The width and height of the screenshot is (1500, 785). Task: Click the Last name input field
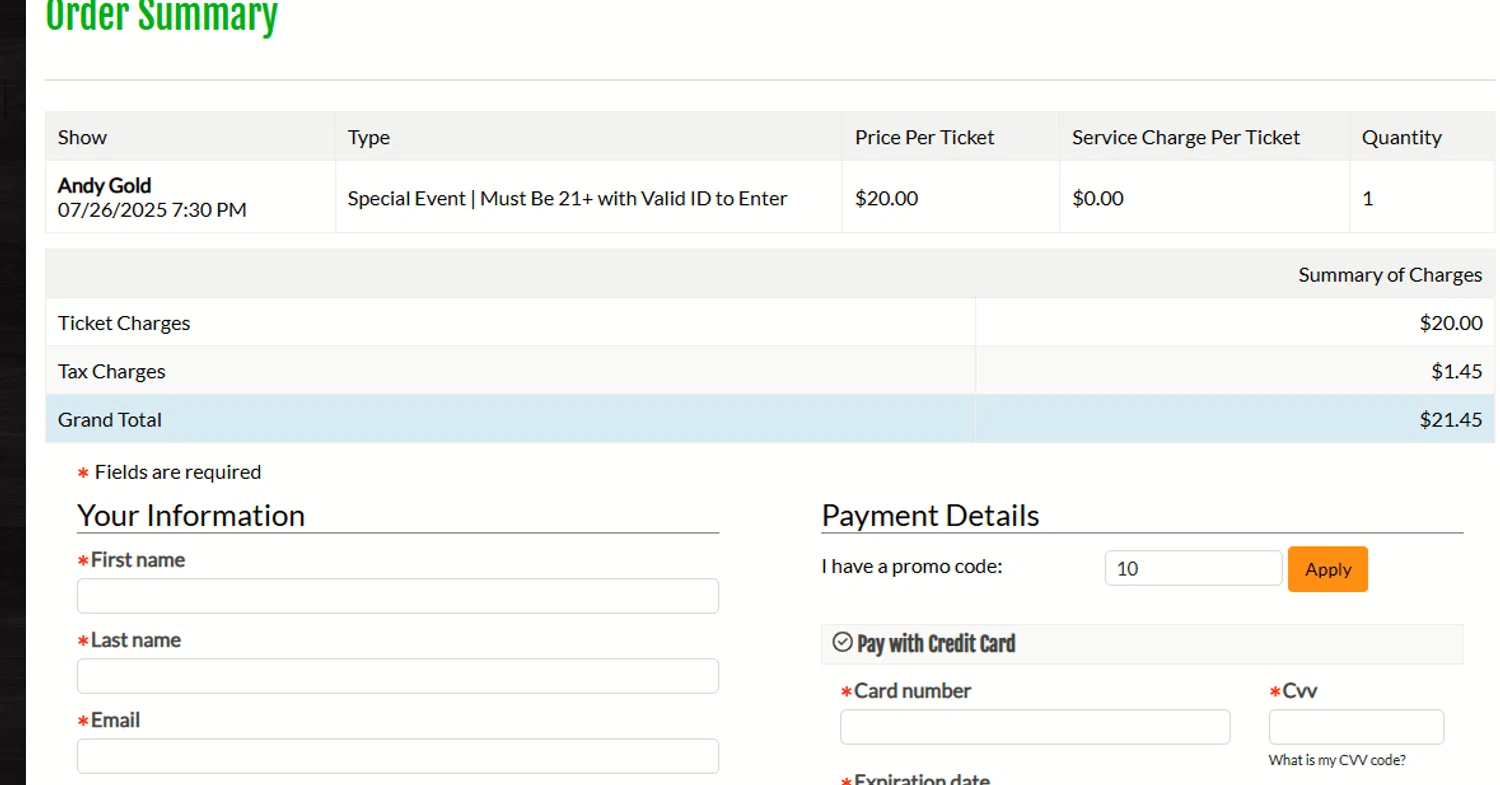coord(398,676)
